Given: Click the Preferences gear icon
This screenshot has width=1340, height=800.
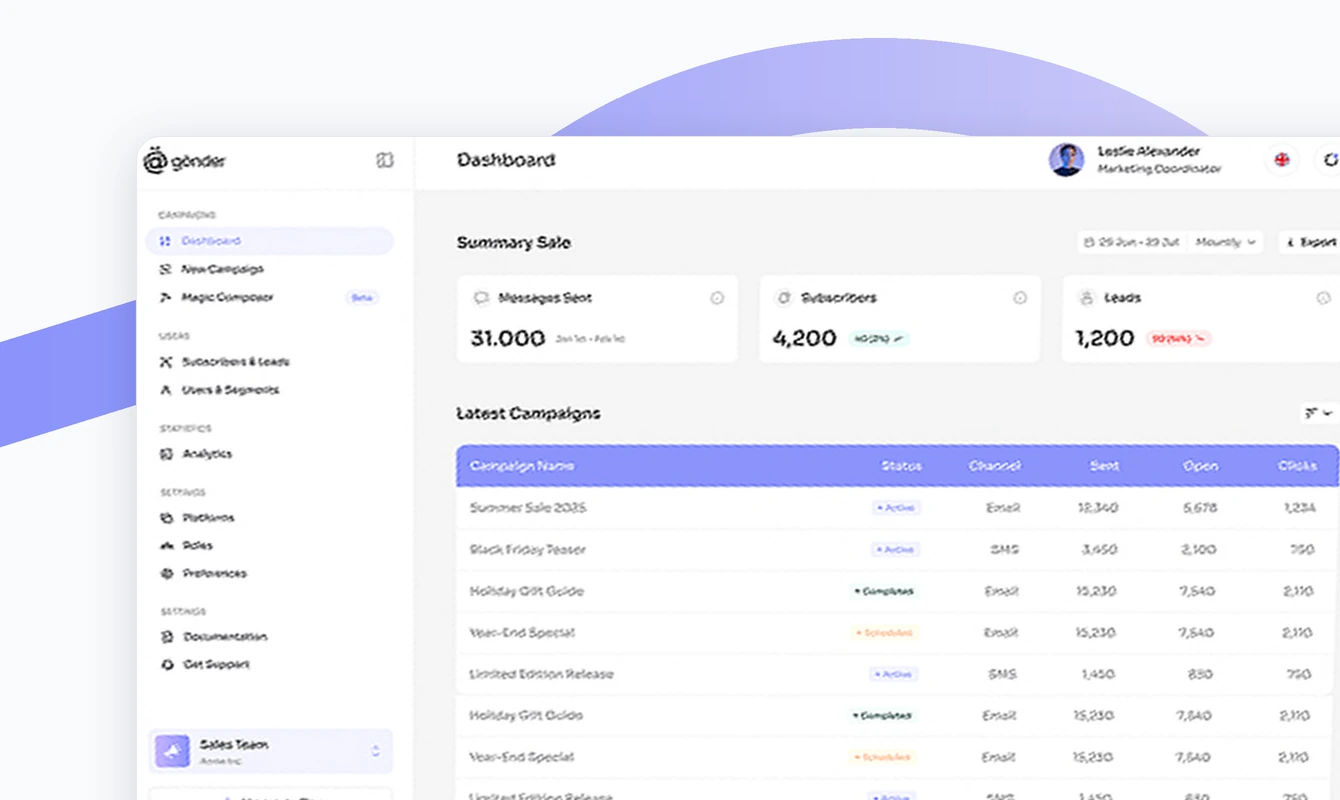Looking at the screenshot, I should pos(166,574).
